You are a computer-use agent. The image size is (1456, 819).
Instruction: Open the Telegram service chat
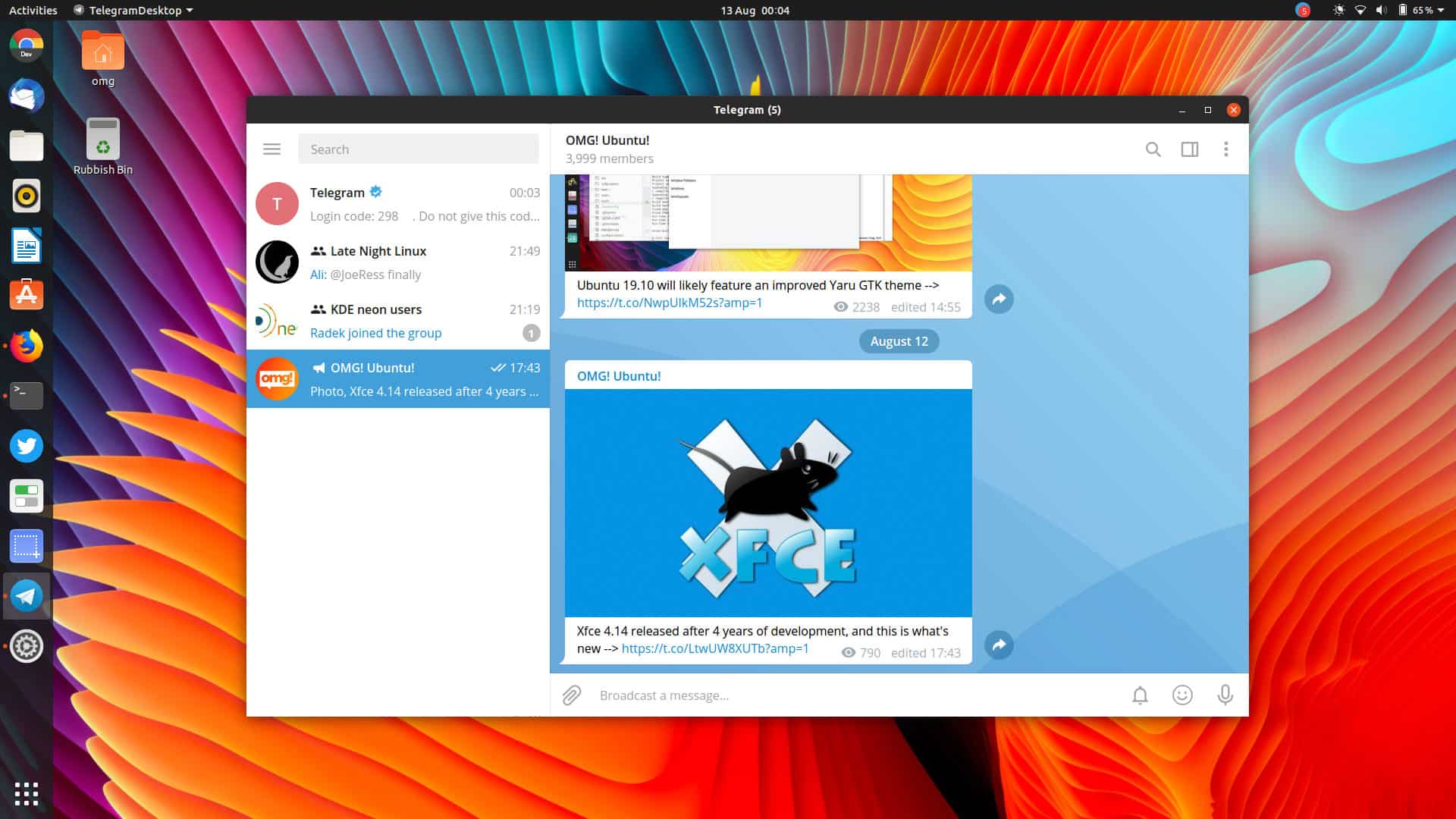pyautogui.click(x=398, y=204)
